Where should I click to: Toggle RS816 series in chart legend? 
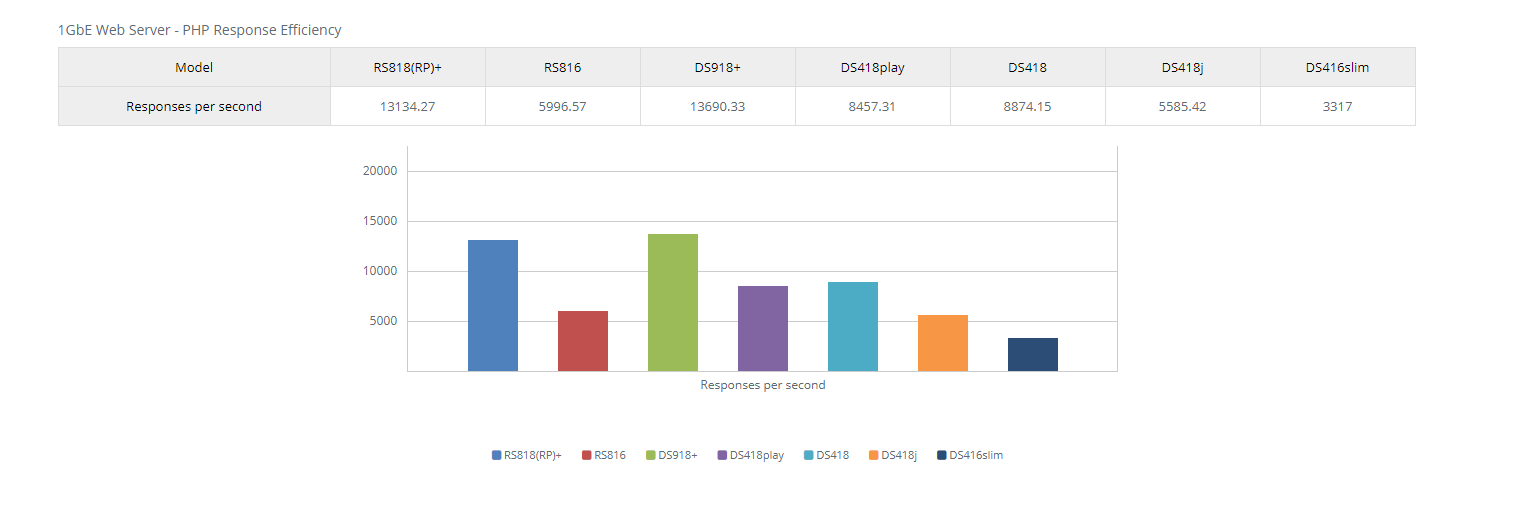coord(603,455)
